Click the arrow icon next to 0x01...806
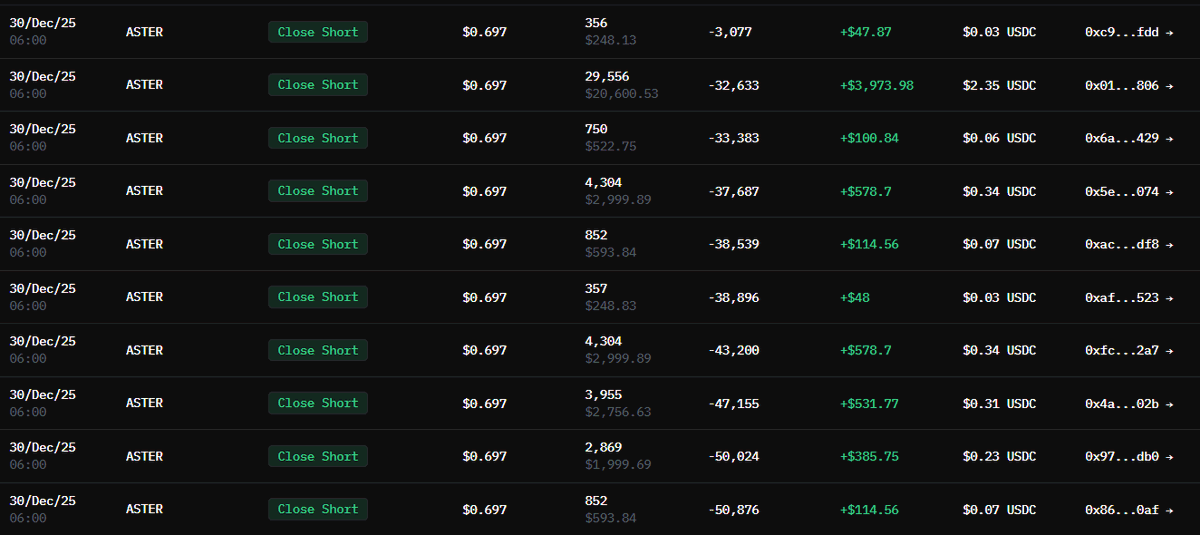Screen dimensions: 1200x535 point(1169,85)
